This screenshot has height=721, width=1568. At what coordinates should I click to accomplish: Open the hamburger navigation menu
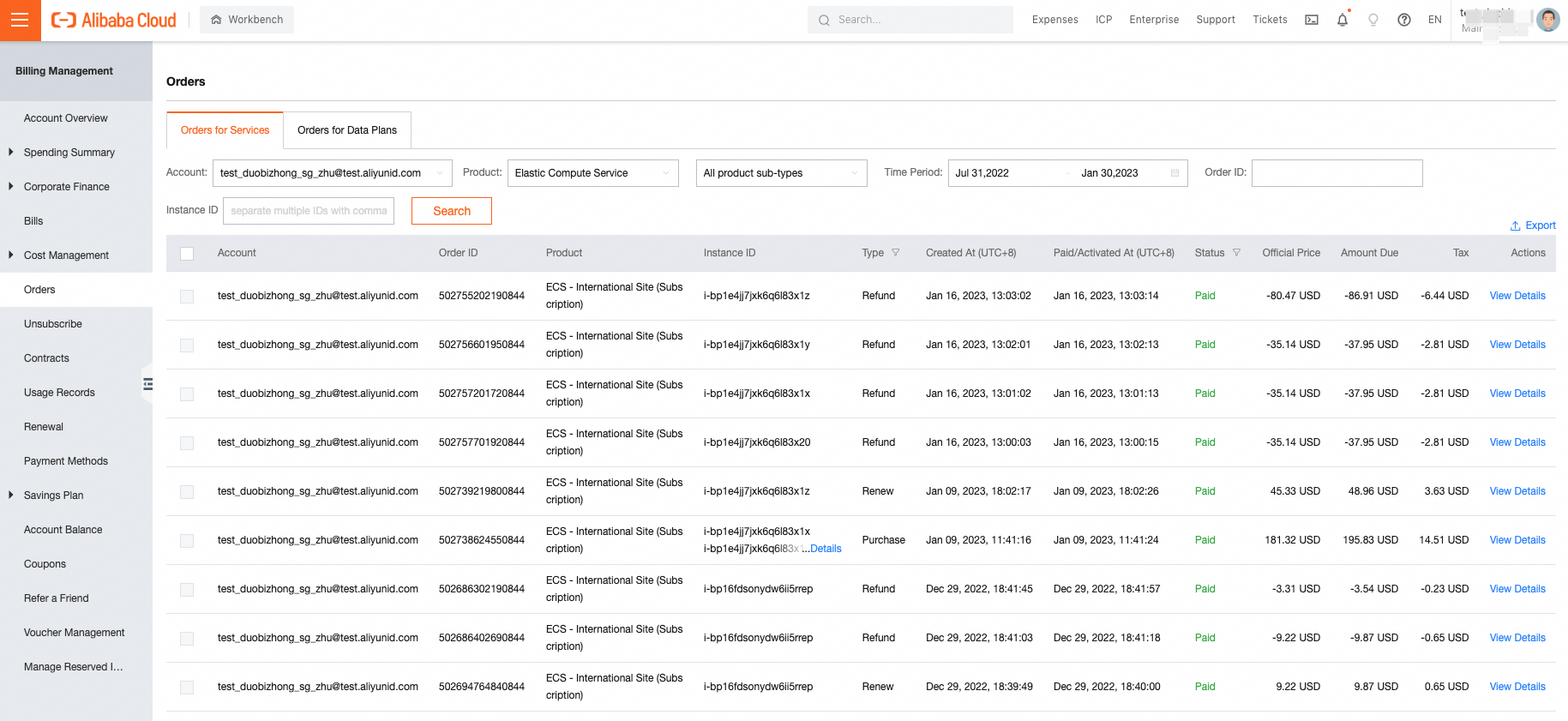[x=20, y=20]
